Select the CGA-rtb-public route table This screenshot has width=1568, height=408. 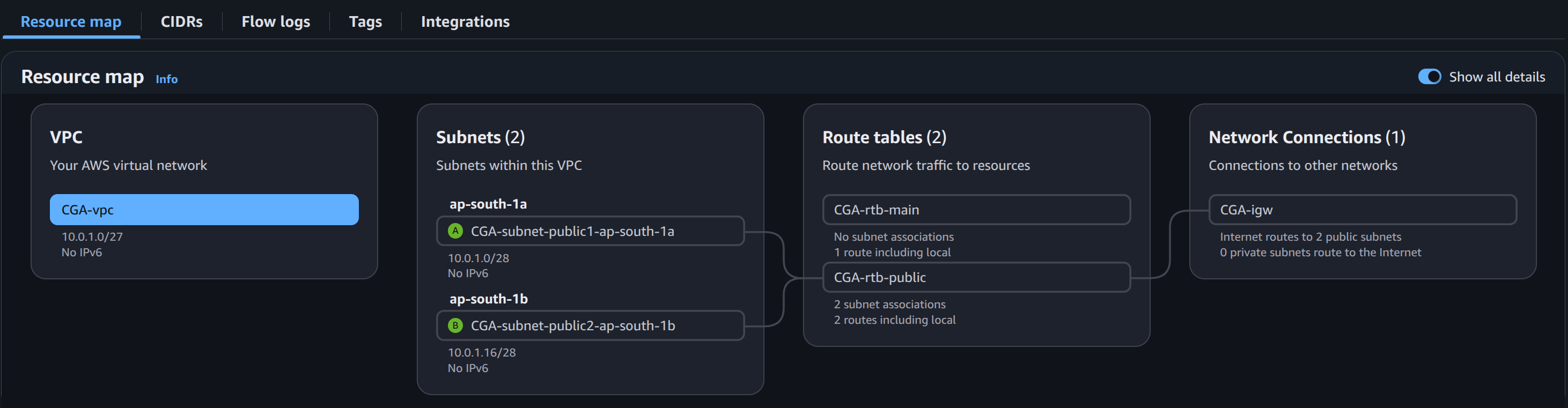[976, 277]
